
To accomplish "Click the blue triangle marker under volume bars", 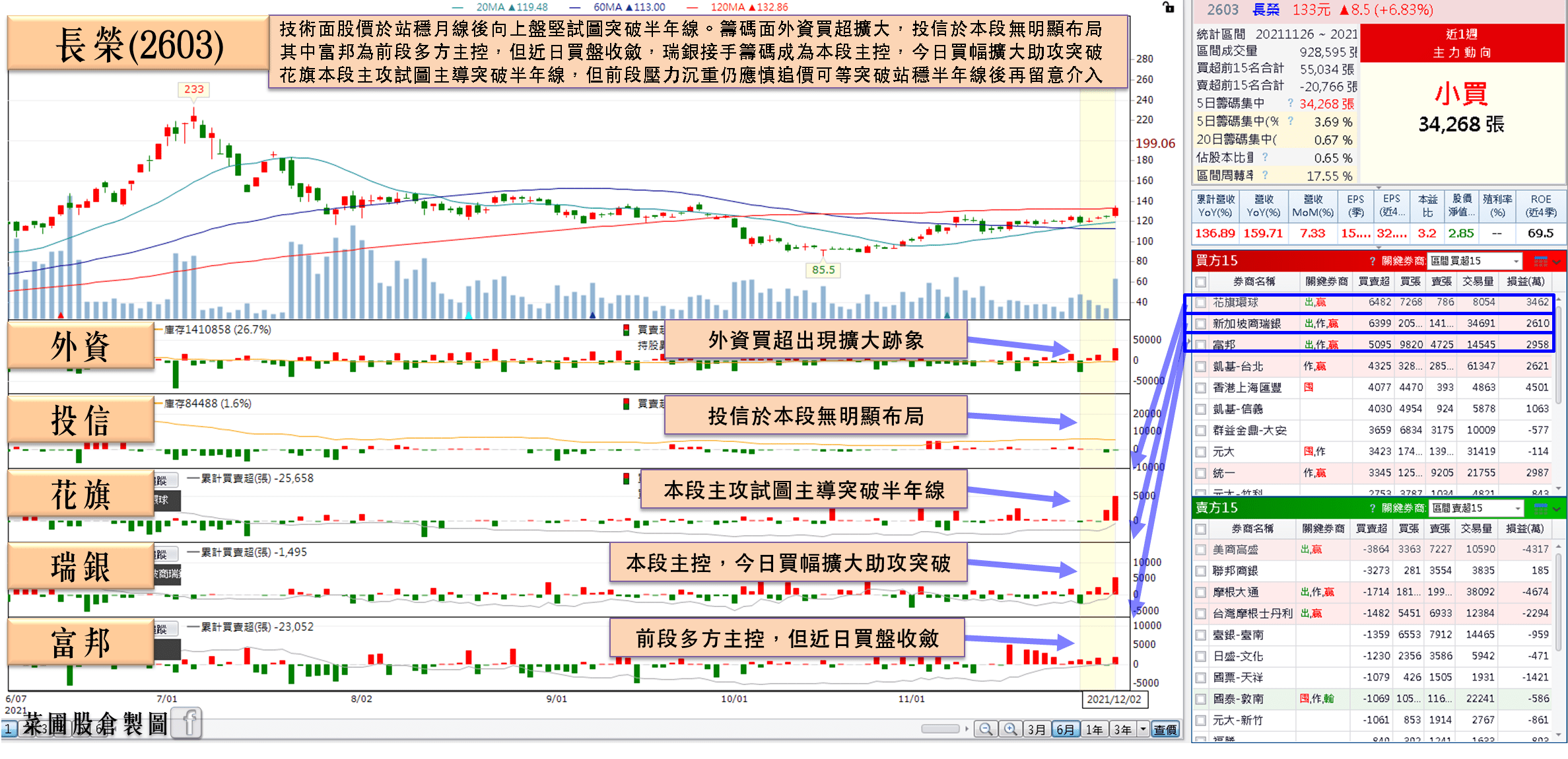I will coord(592,315).
